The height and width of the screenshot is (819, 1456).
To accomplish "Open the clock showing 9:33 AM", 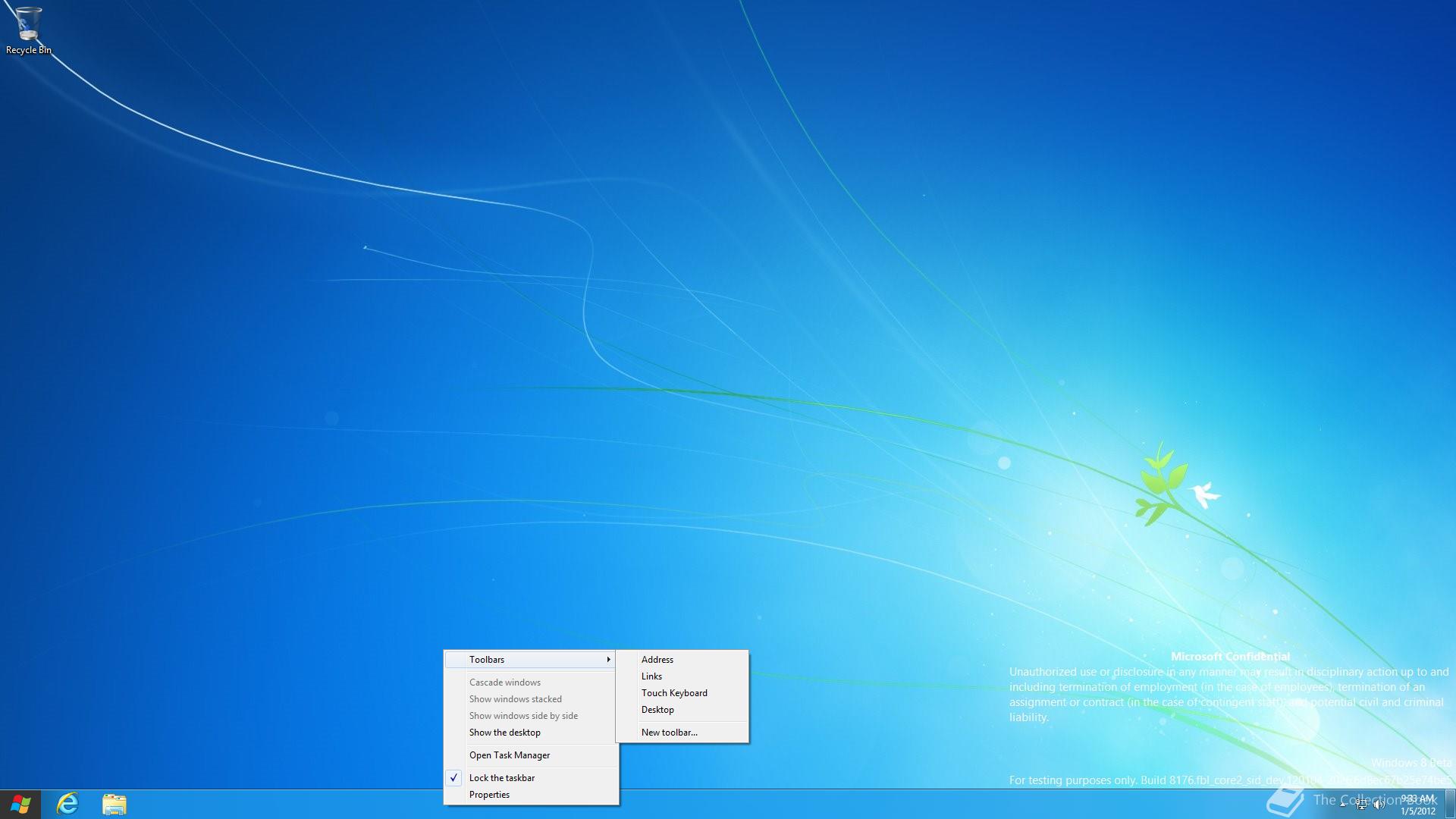I will (1418, 805).
